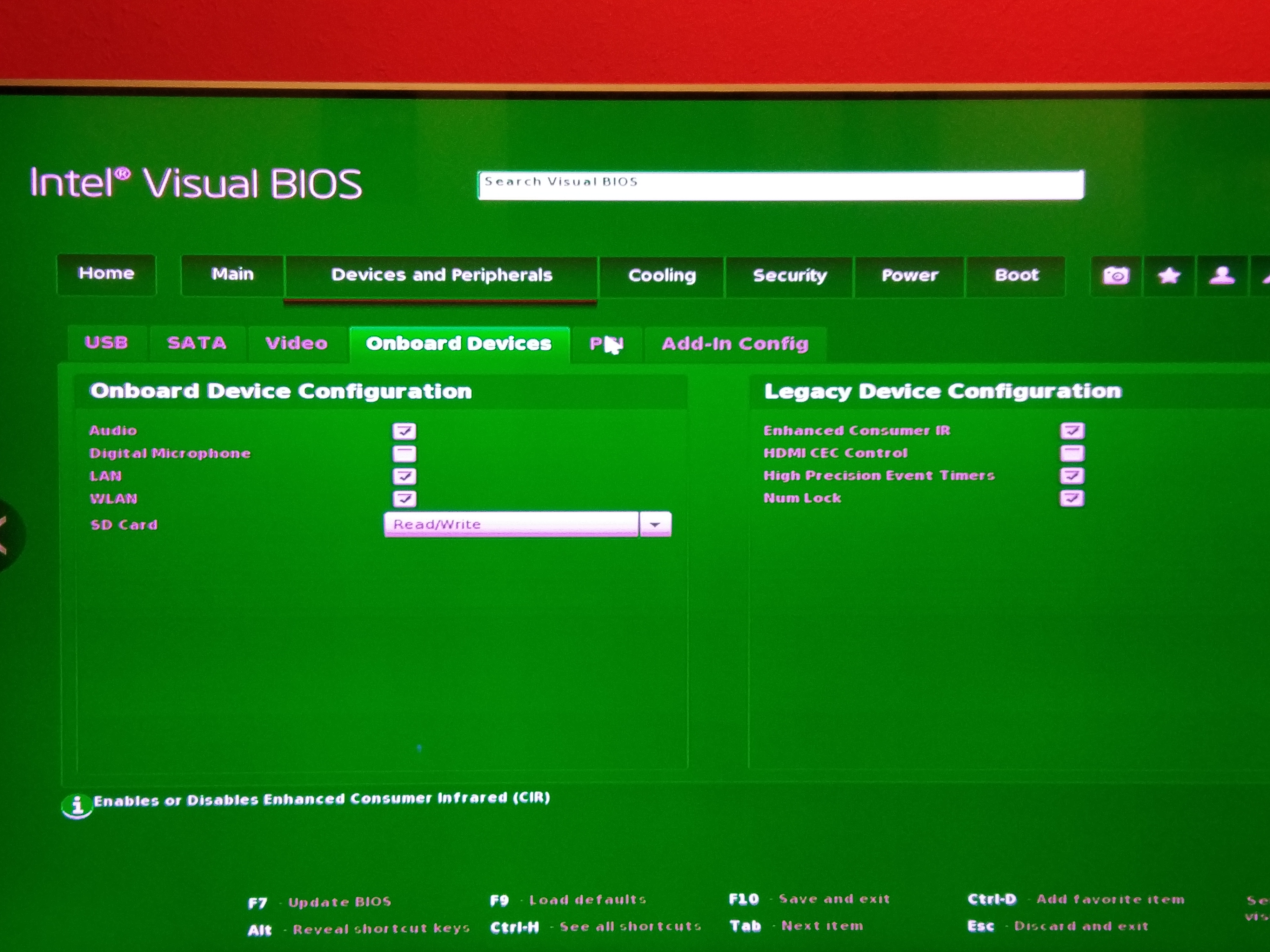The width and height of the screenshot is (1270, 952).
Task: Click the user profile icon
Action: click(x=1222, y=276)
